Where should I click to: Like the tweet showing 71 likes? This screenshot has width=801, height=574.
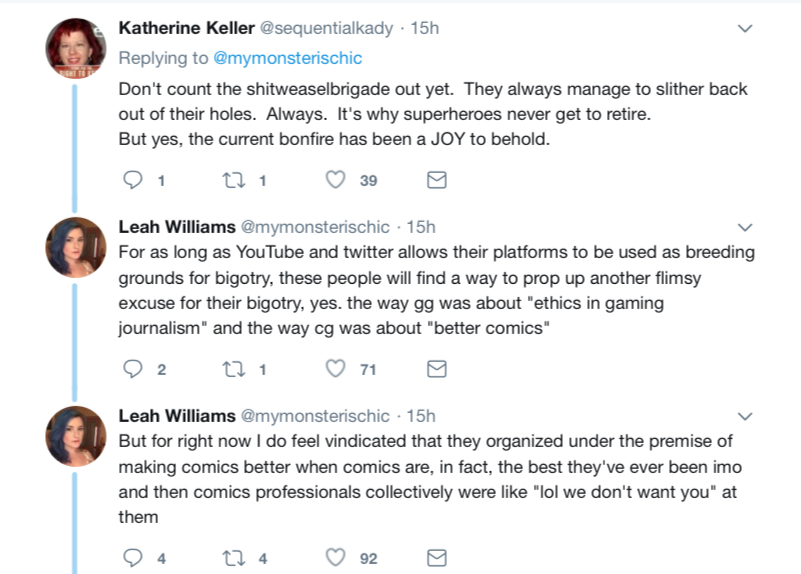tap(336, 369)
